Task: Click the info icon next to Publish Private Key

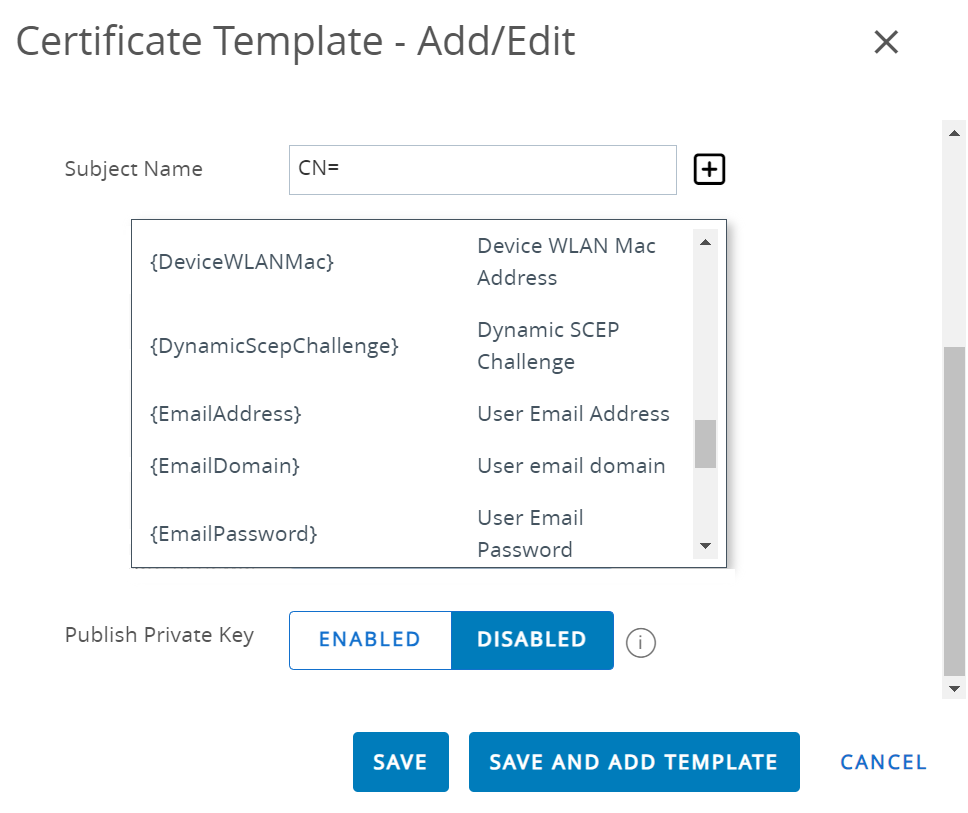Action: point(640,643)
